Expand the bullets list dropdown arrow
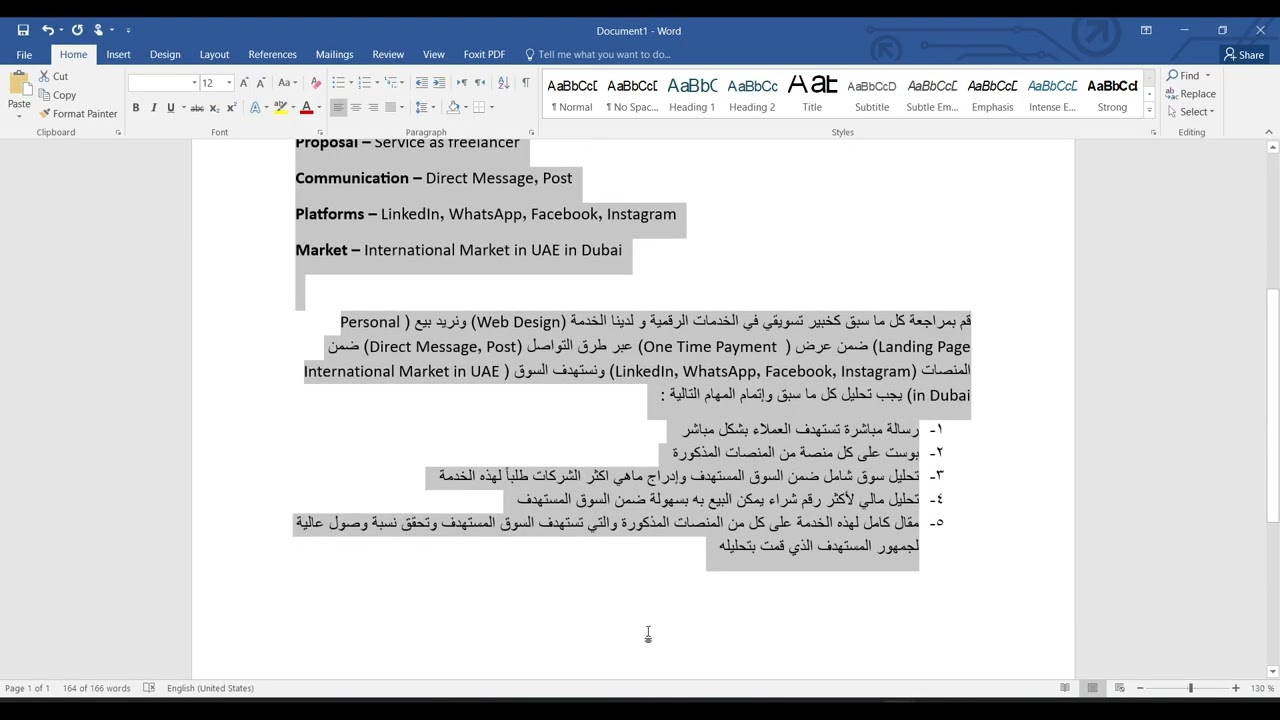1280x720 pixels. [x=349, y=83]
